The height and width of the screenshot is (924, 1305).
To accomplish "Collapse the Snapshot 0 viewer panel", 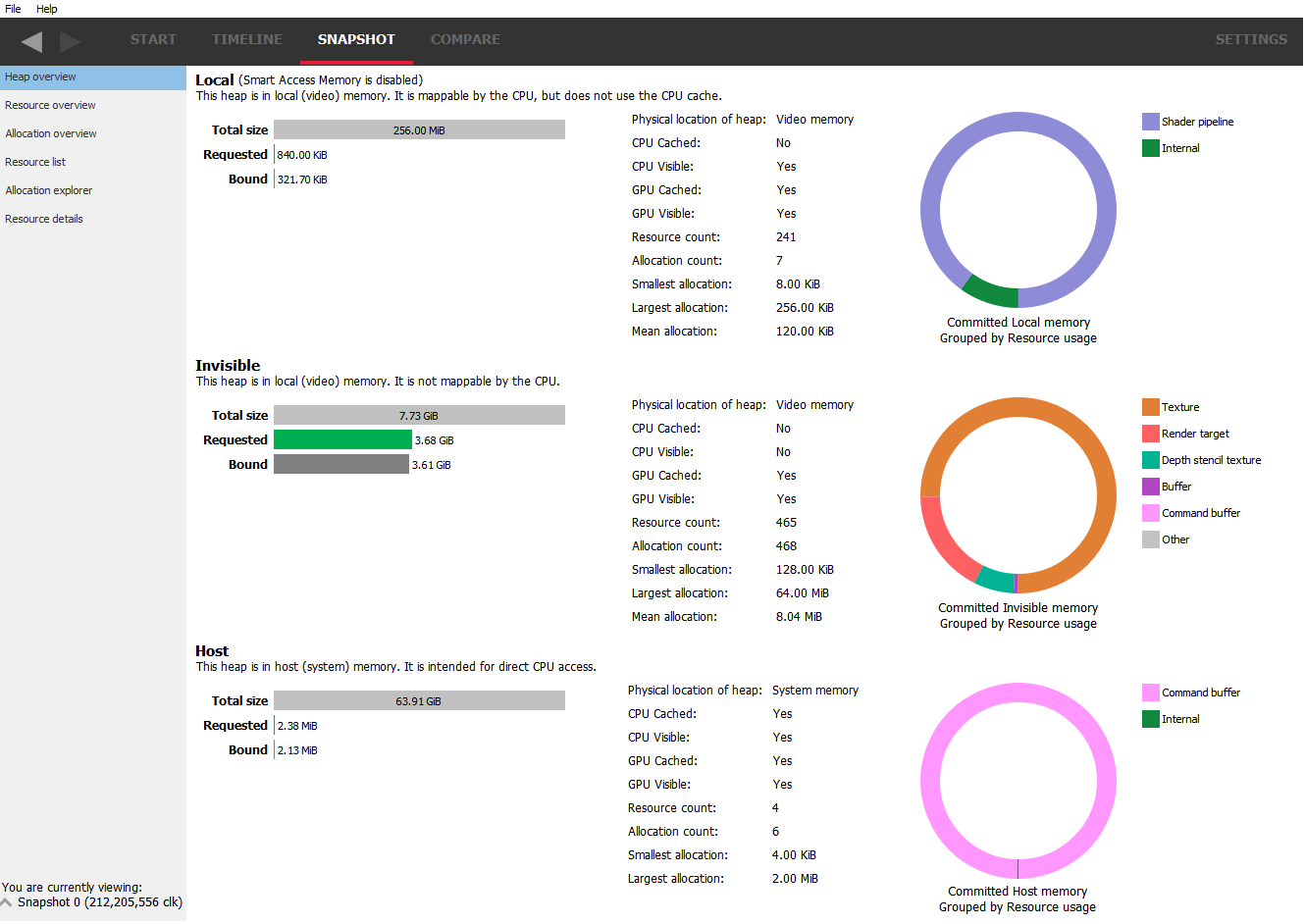I will pyautogui.click(x=7, y=901).
